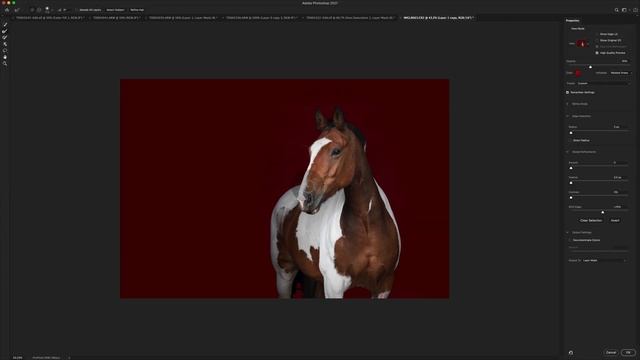Click the reset workspace icon beside Cancel

[x=571, y=352]
